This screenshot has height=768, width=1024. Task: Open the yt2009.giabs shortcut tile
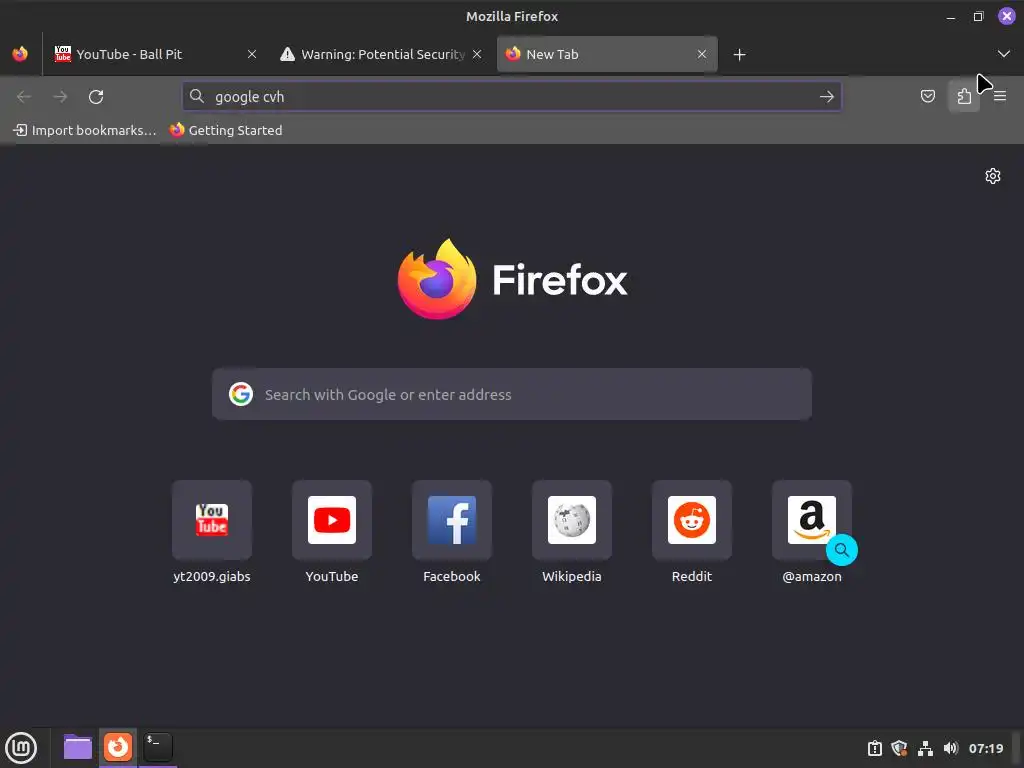point(212,520)
